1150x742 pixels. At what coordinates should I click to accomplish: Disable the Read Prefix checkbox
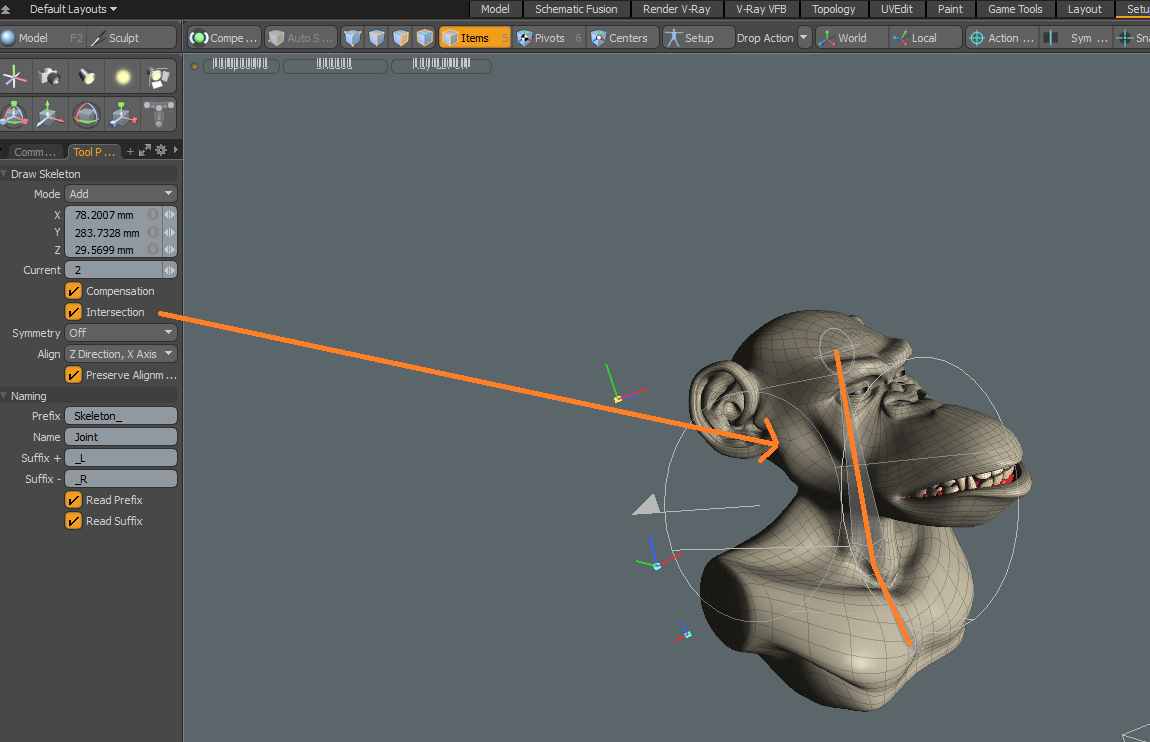point(73,500)
